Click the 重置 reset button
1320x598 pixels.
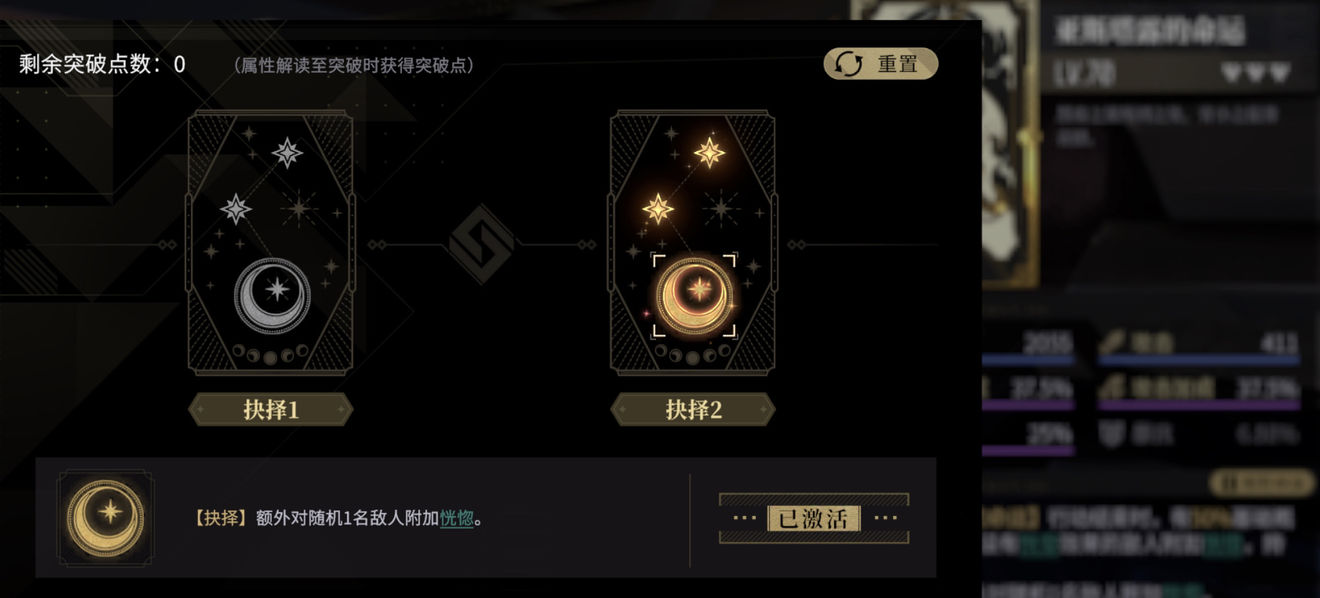881,64
